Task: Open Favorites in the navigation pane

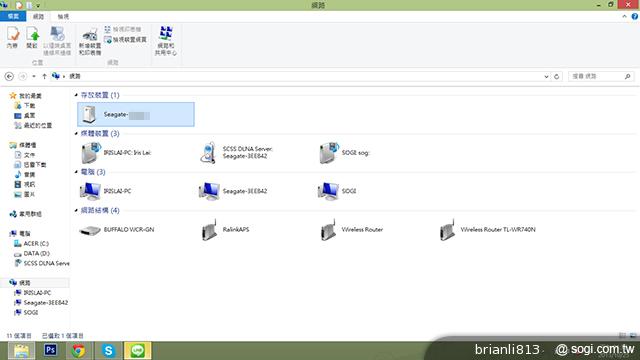Action: click(26, 96)
